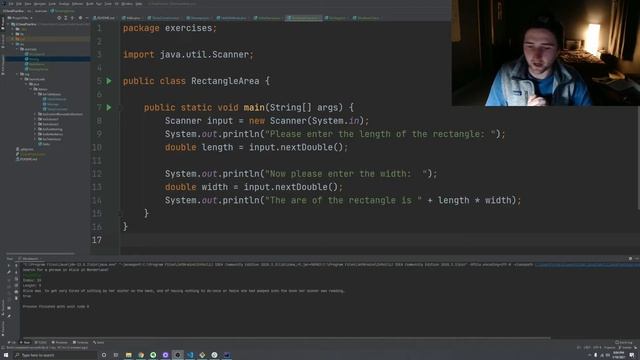Screen dimensions: 640x360
Task: Open Run panel settings gear
Action: click(x=630, y=258)
